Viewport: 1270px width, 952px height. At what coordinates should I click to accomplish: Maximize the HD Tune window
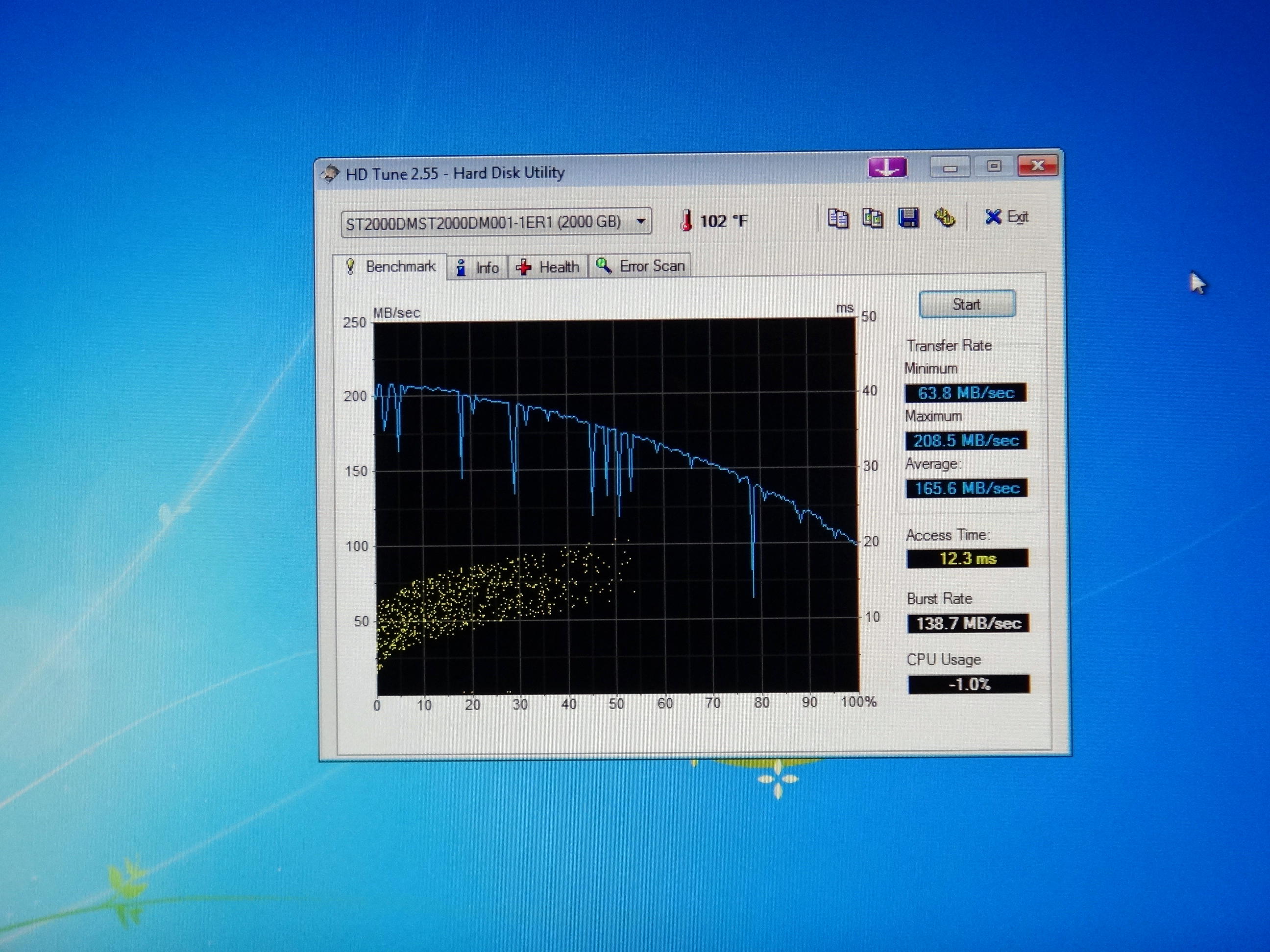(994, 167)
